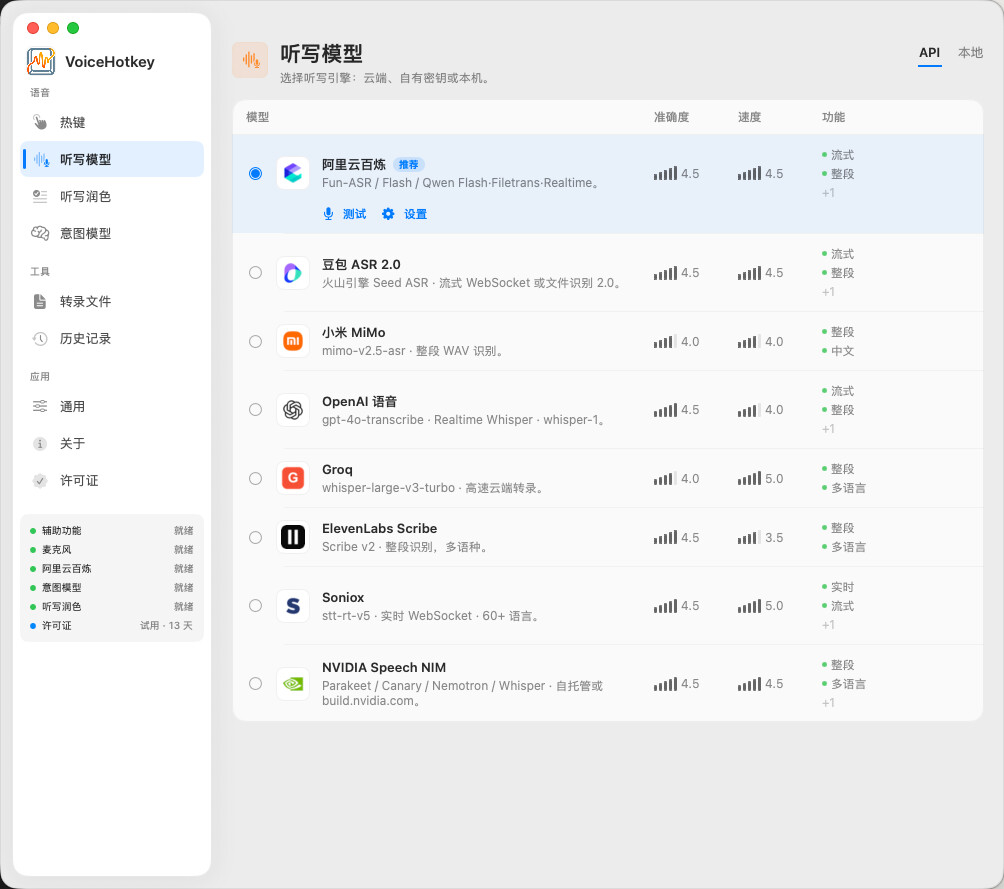Click 阿里云百炼 status row in sidebar
Viewport: 1004px width, 889px height.
111,569
